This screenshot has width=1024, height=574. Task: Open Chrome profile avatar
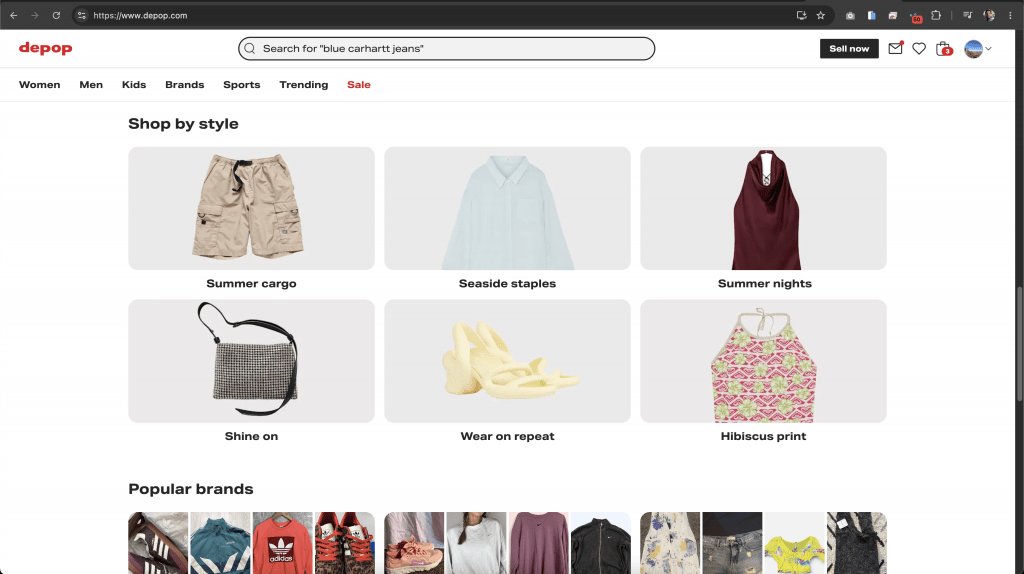[989, 15]
